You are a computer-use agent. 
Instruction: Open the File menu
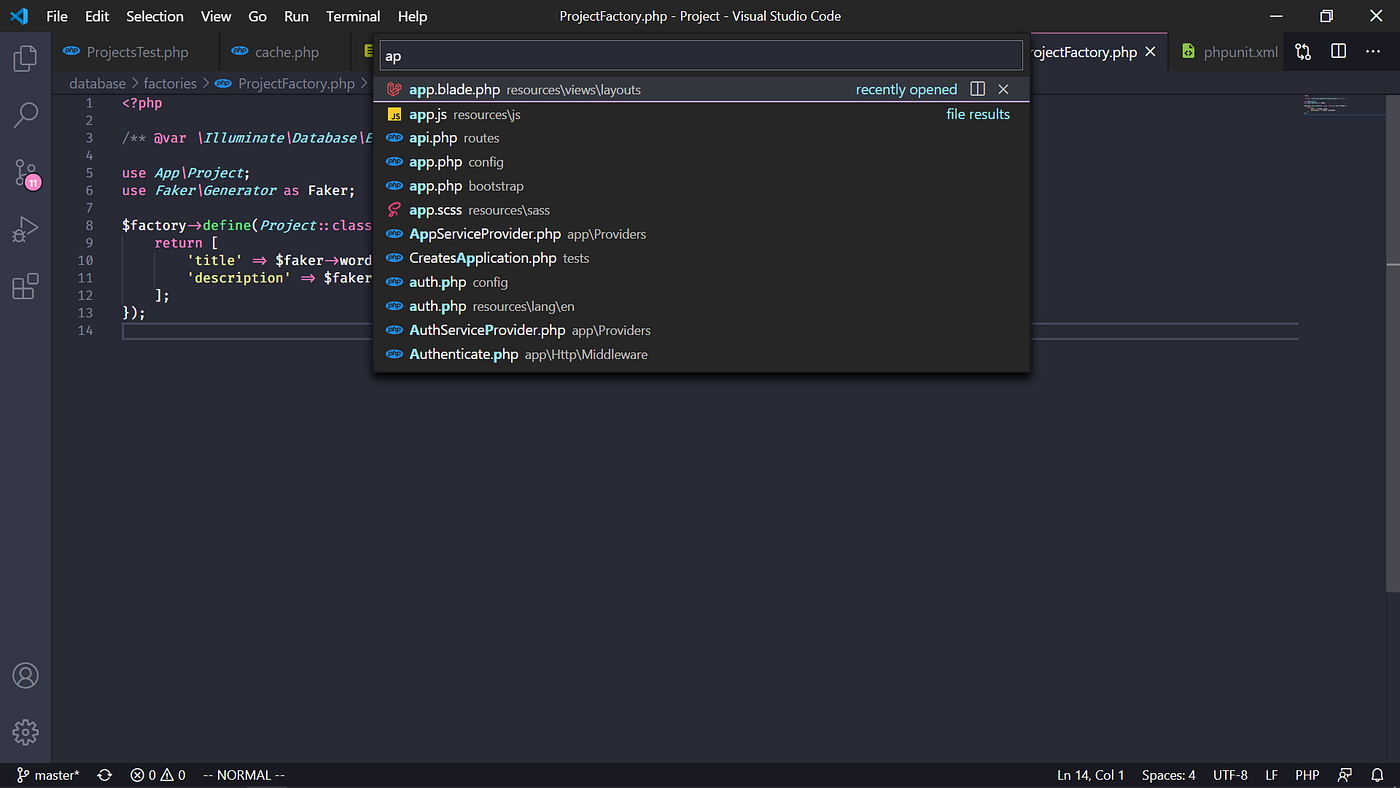[57, 16]
